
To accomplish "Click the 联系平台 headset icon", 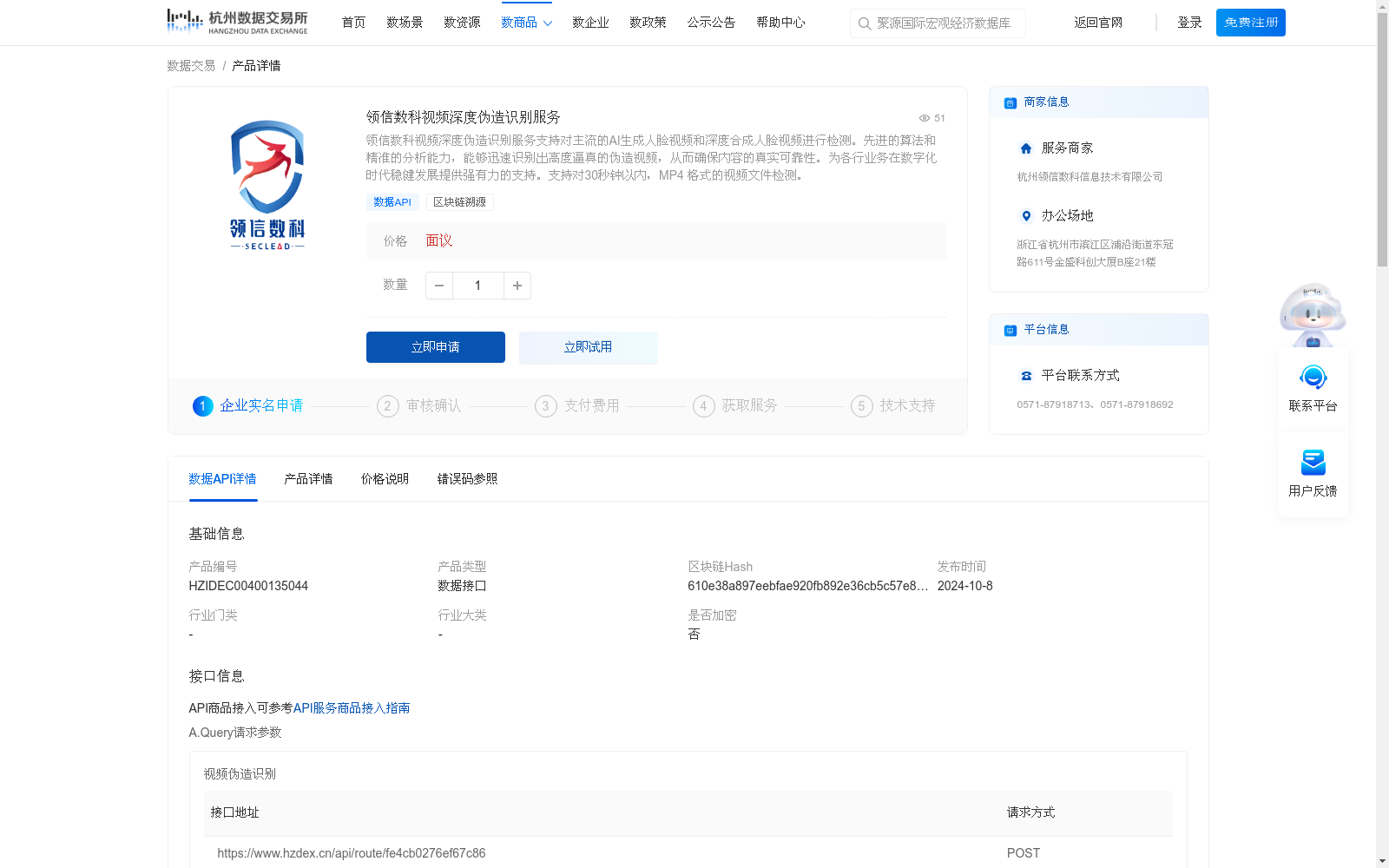I will [x=1313, y=378].
